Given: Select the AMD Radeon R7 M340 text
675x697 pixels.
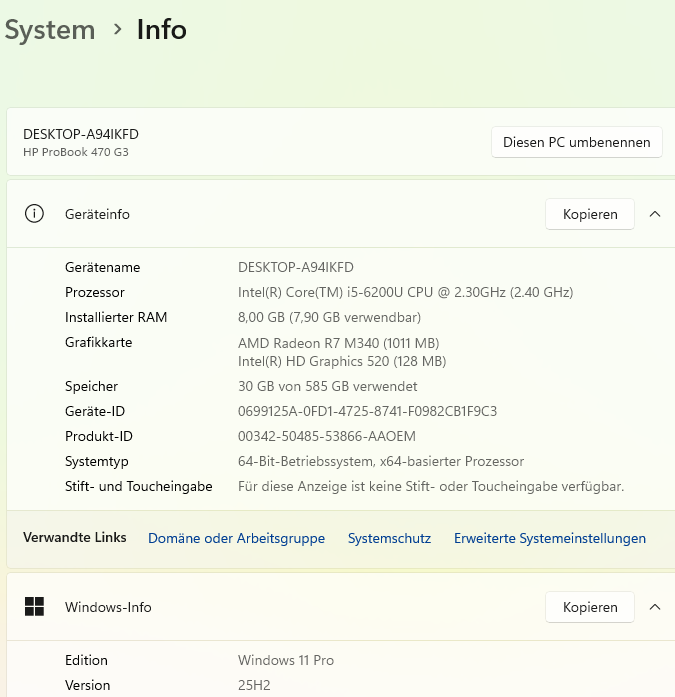Looking at the screenshot, I should tap(338, 343).
